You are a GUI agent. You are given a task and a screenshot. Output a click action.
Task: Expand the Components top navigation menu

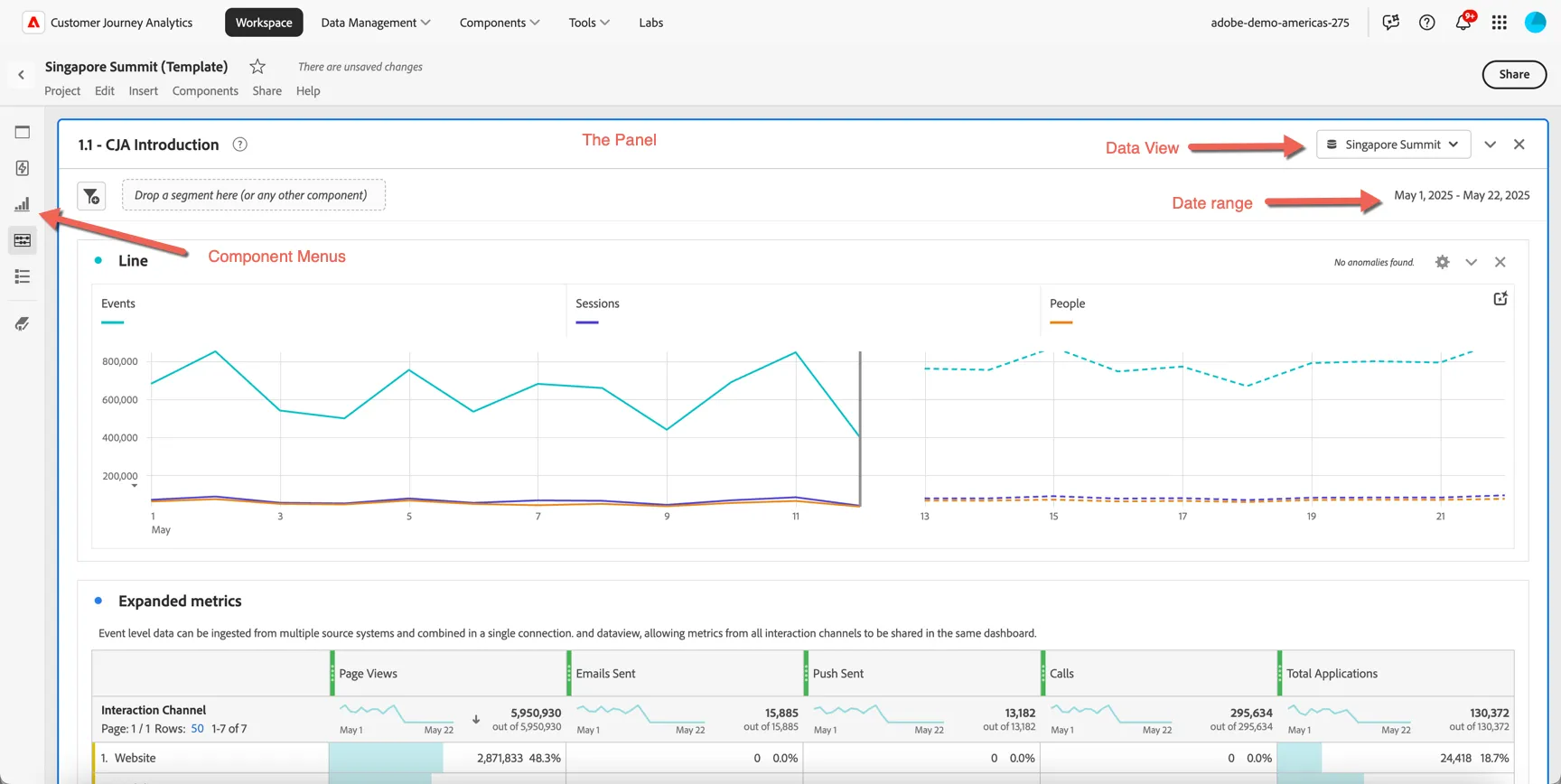[x=500, y=23]
